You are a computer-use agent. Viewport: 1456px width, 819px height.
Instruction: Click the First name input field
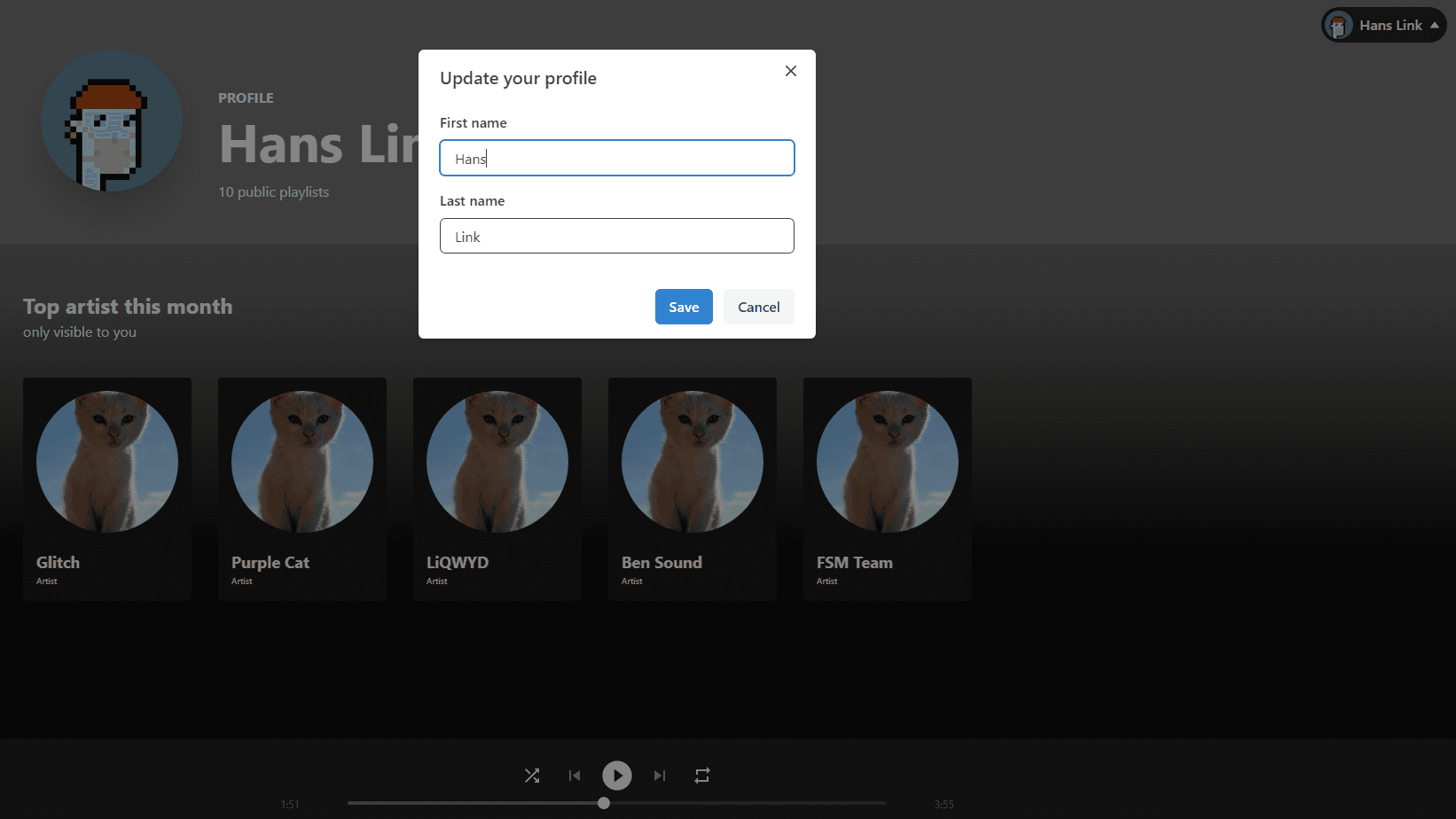pos(617,158)
